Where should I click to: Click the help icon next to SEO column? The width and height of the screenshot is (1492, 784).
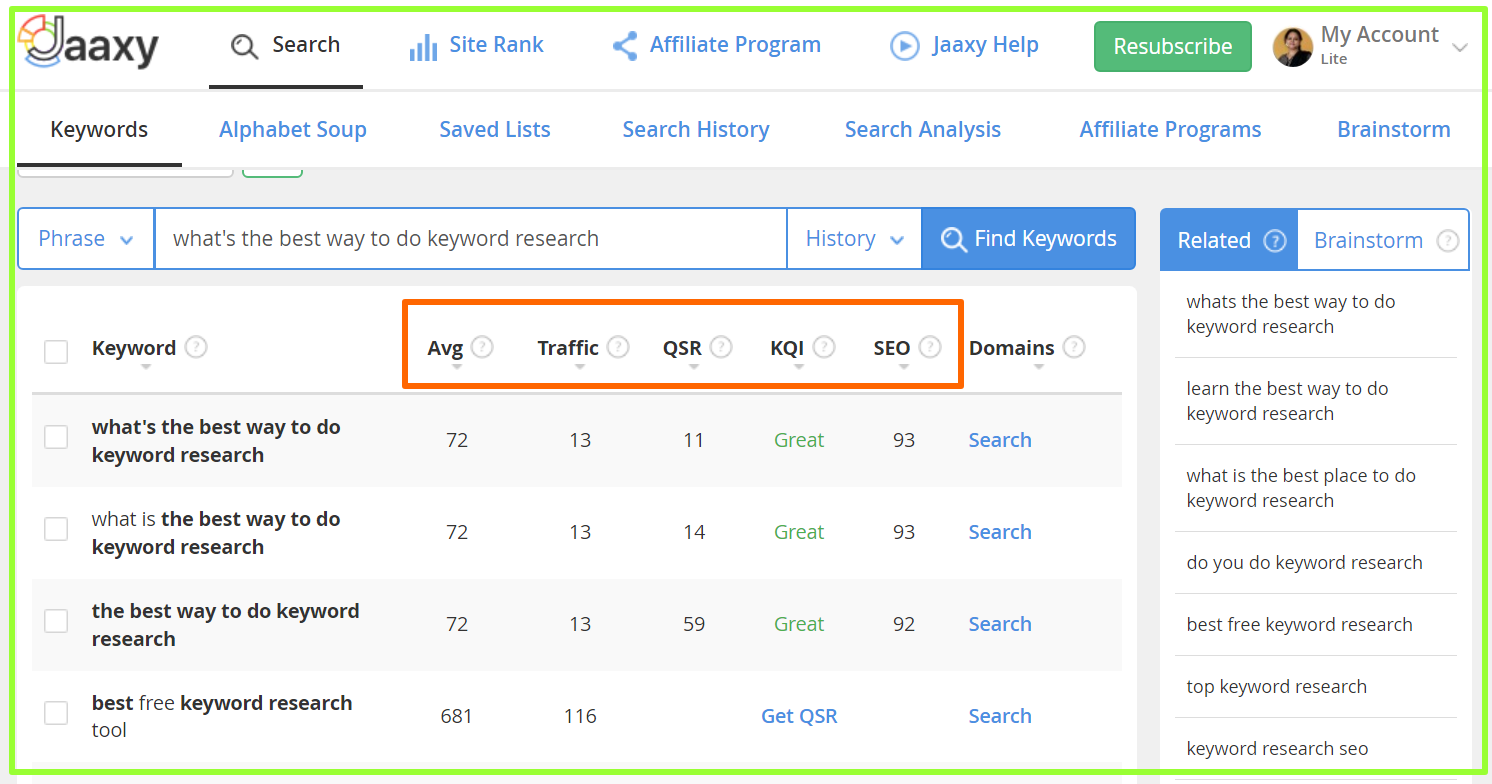point(930,347)
